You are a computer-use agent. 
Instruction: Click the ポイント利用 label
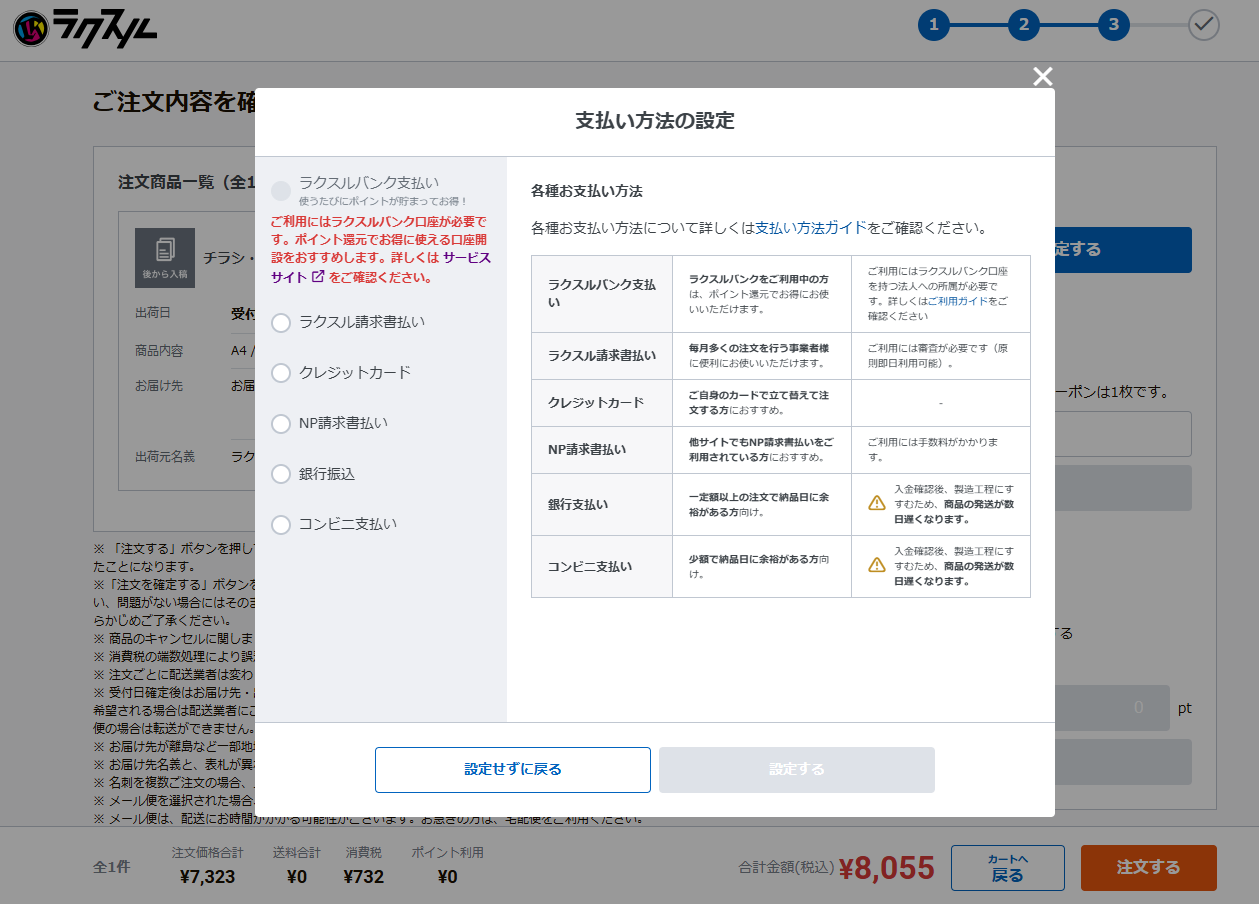(447, 853)
